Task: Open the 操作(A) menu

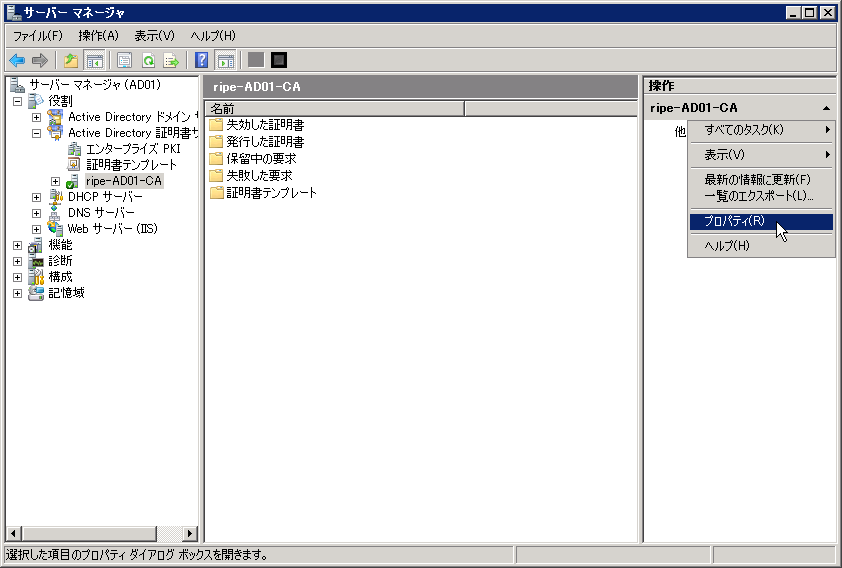Action: [98, 36]
